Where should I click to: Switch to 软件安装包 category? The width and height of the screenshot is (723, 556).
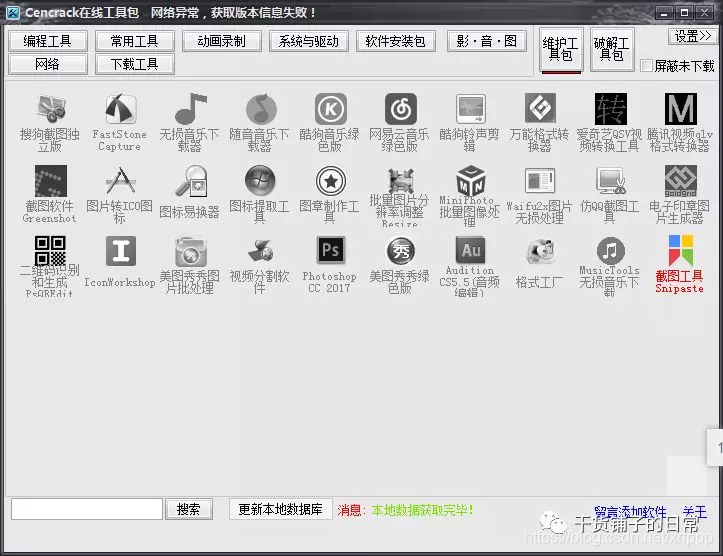[x=396, y=41]
